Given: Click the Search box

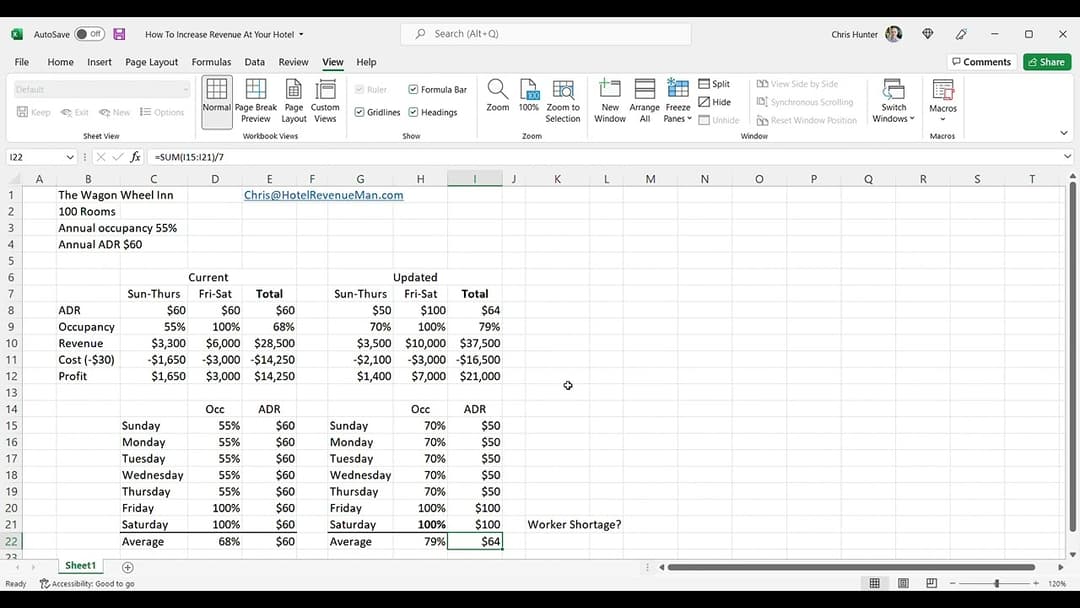Looking at the screenshot, I should tap(546, 34).
